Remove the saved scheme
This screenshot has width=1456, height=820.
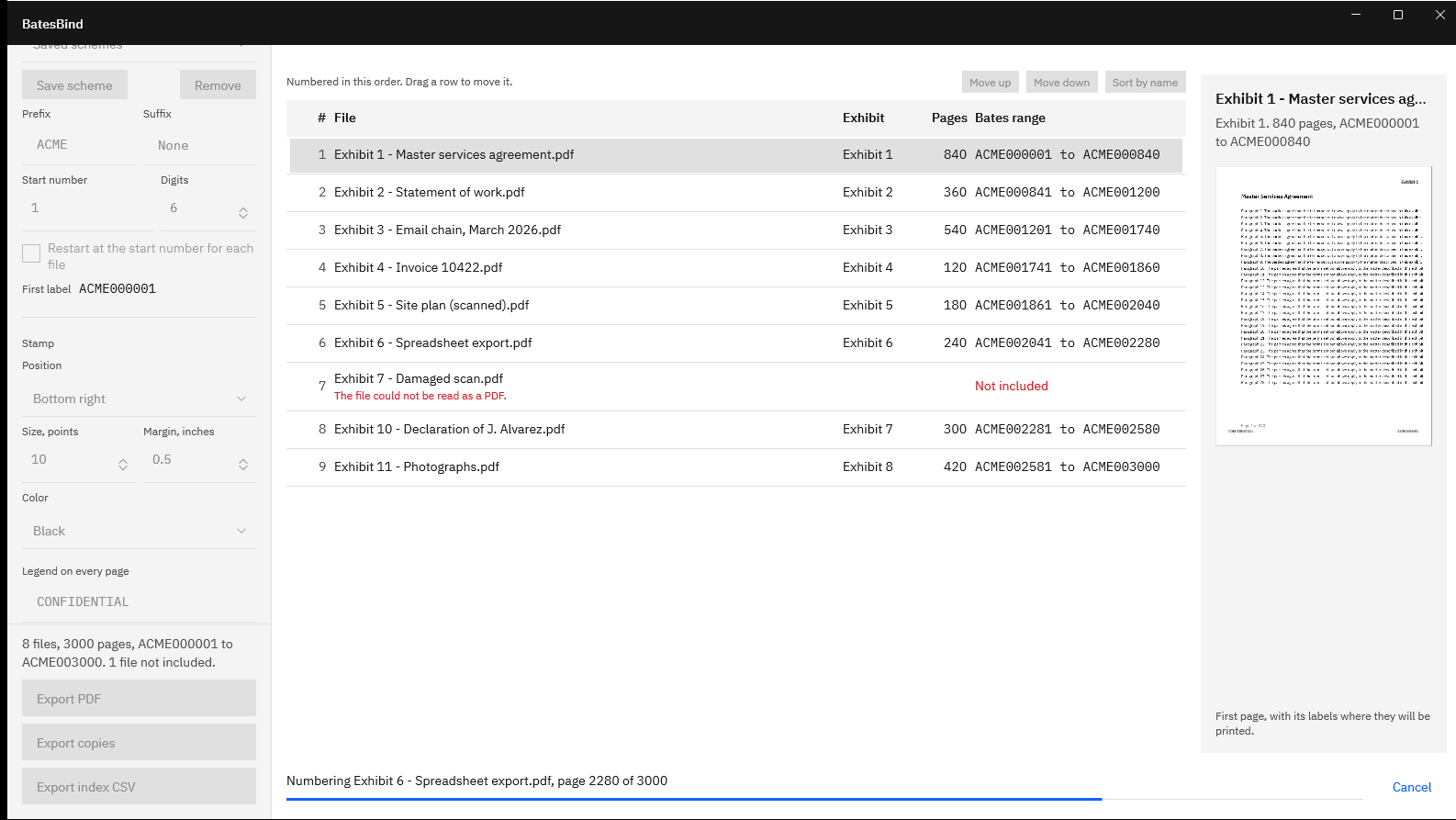(218, 85)
